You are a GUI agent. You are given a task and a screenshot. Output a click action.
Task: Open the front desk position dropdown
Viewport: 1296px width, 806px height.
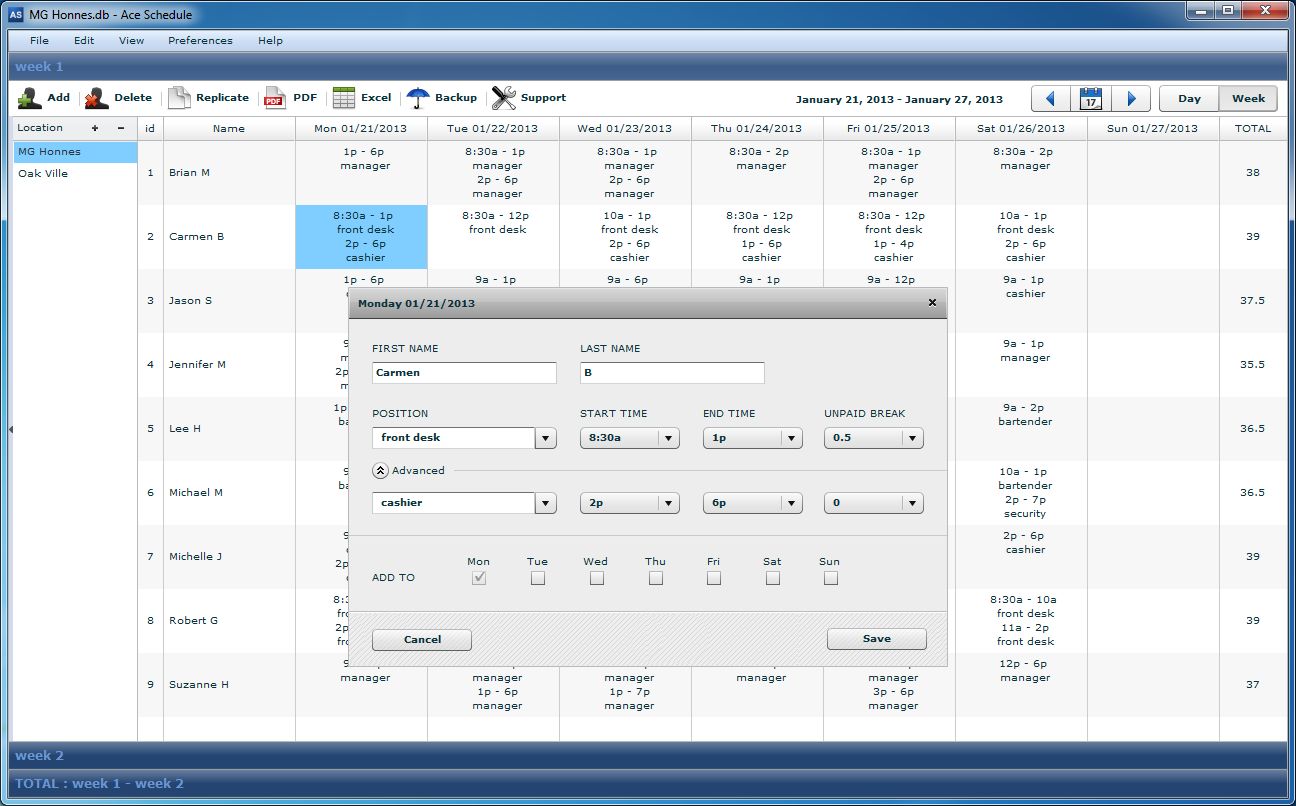[546, 438]
